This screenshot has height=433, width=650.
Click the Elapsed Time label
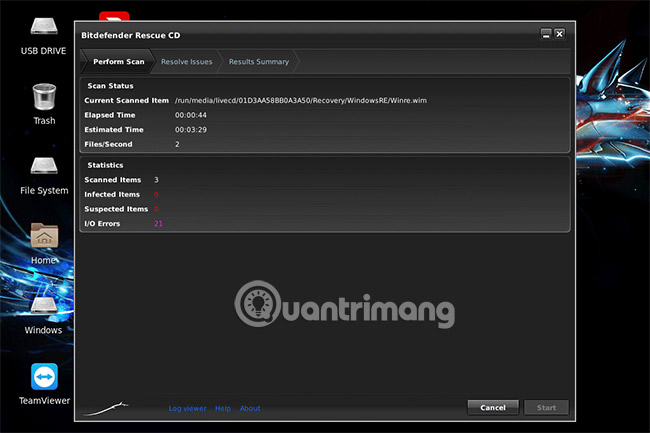109,115
